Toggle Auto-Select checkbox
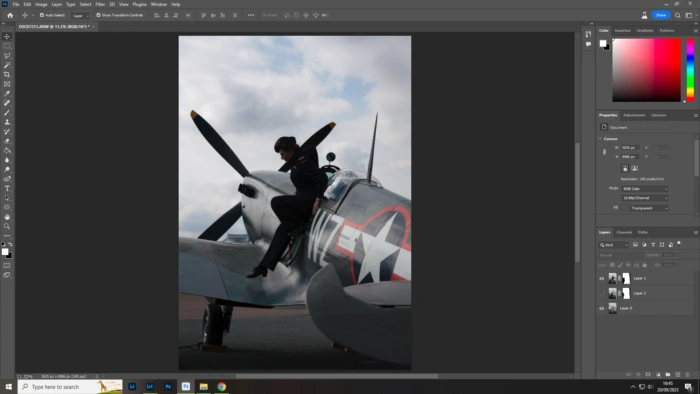Viewport: 700px width, 394px height. tap(42, 15)
